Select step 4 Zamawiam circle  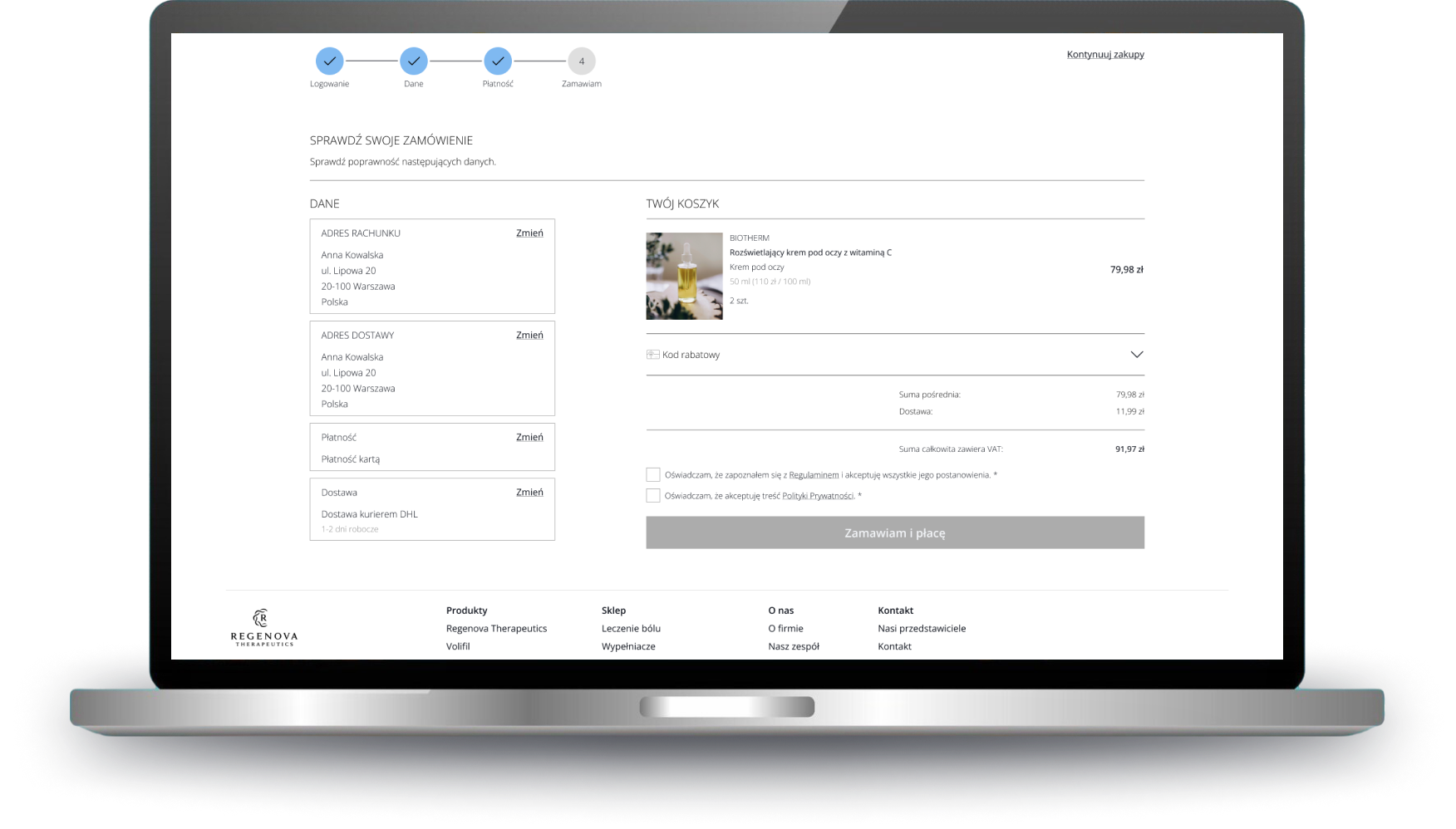(x=582, y=61)
